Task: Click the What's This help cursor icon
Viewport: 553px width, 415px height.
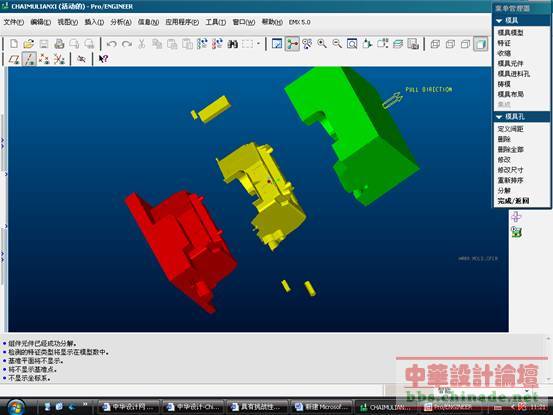Action: (x=103, y=59)
